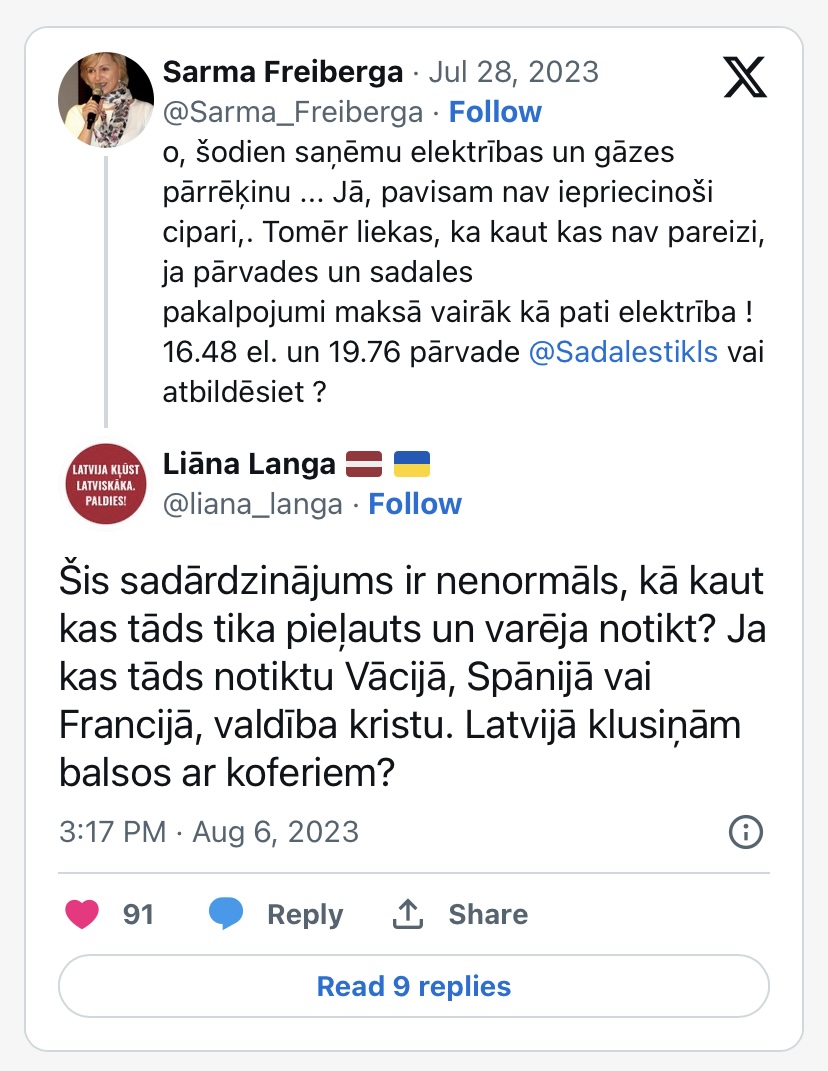Click the X logo icon
828x1071 pixels.
(x=744, y=76)
